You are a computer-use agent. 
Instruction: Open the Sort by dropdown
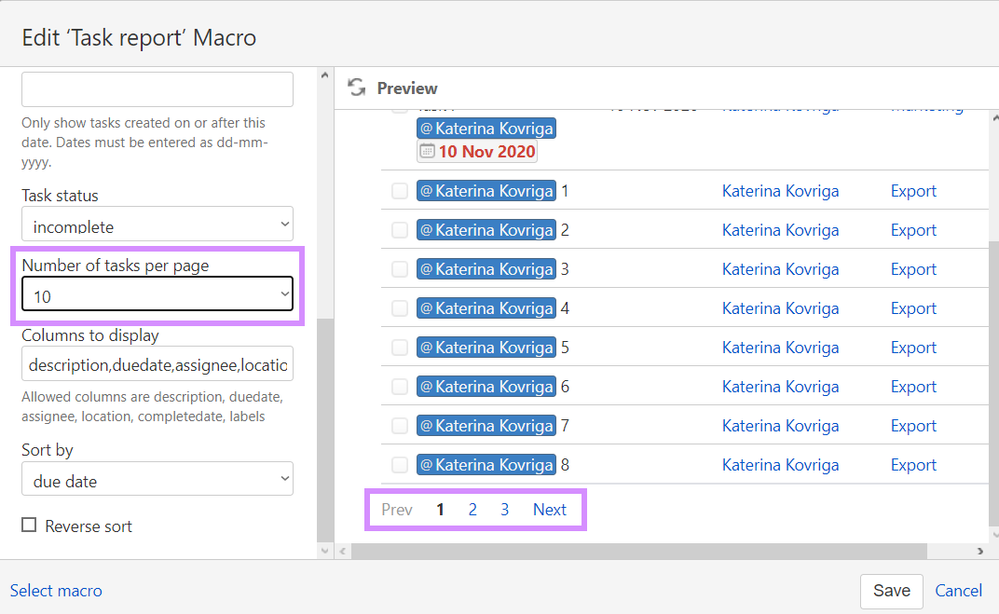pos(157,478)
